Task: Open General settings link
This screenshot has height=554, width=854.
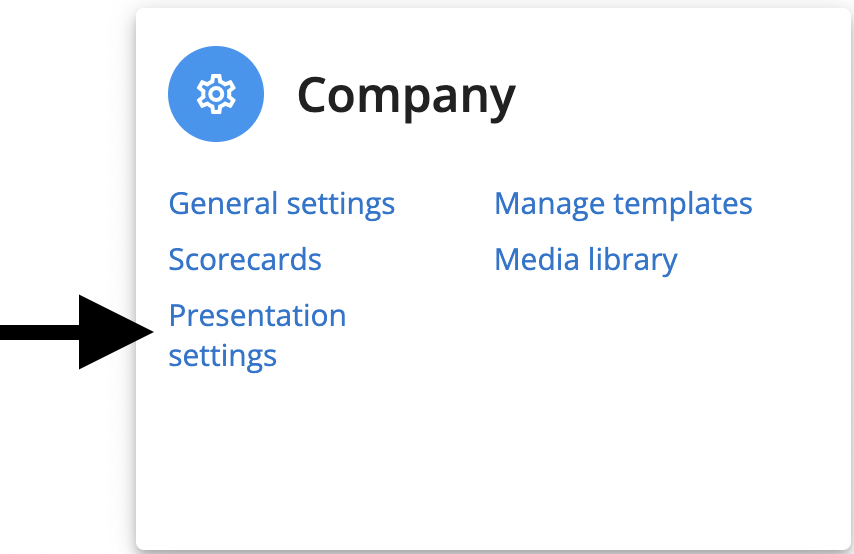Action: [282, 204]
